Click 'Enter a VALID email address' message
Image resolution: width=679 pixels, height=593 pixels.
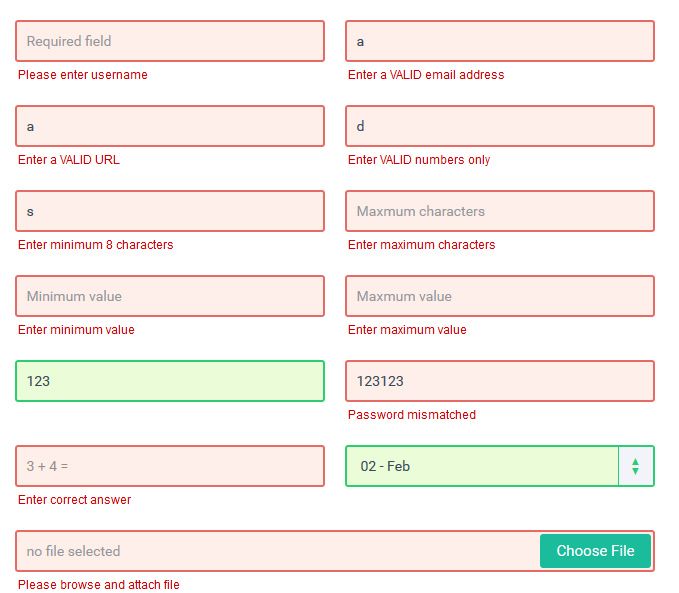coord(426,75)
